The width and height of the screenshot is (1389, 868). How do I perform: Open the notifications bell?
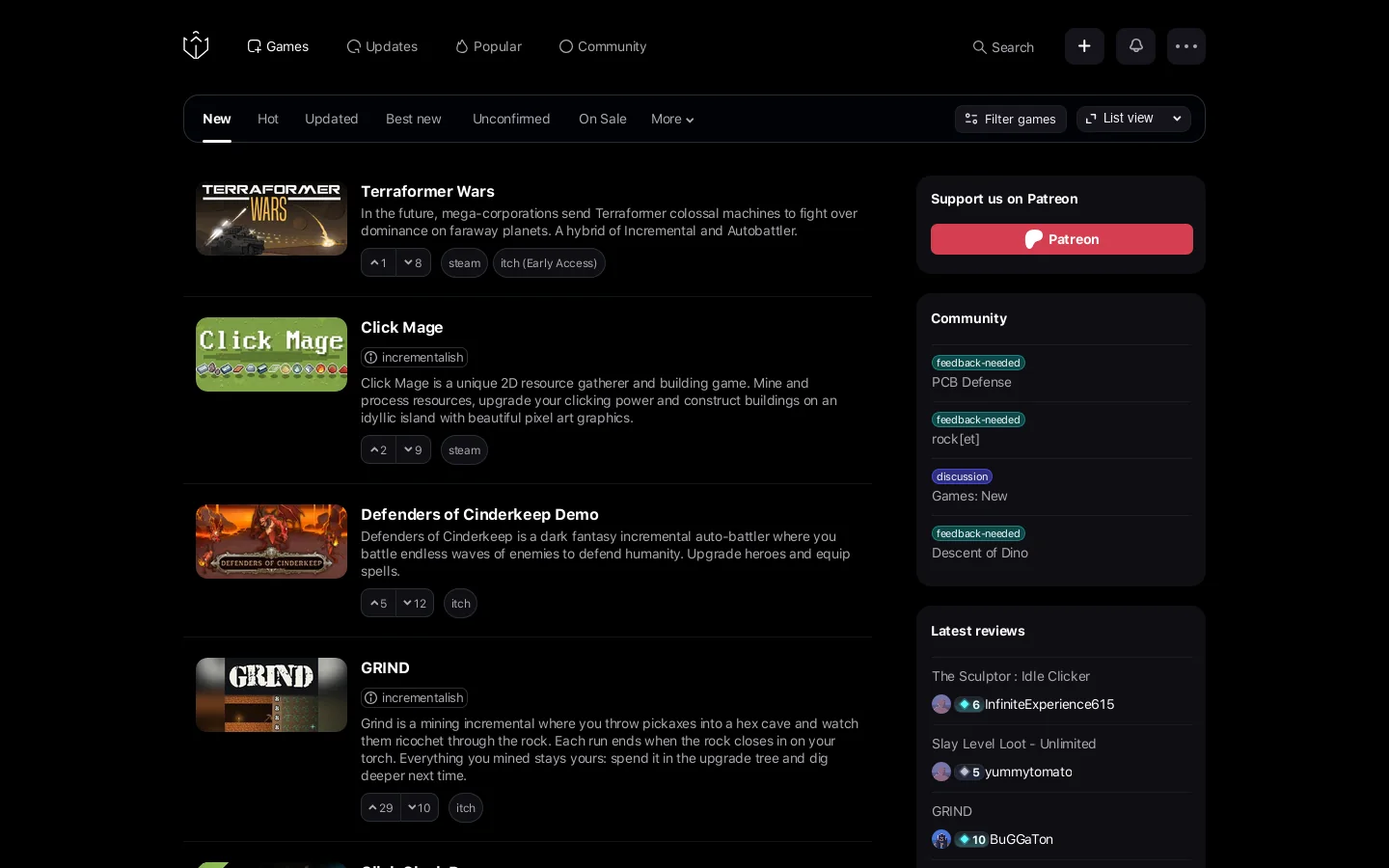[1135, 46]
